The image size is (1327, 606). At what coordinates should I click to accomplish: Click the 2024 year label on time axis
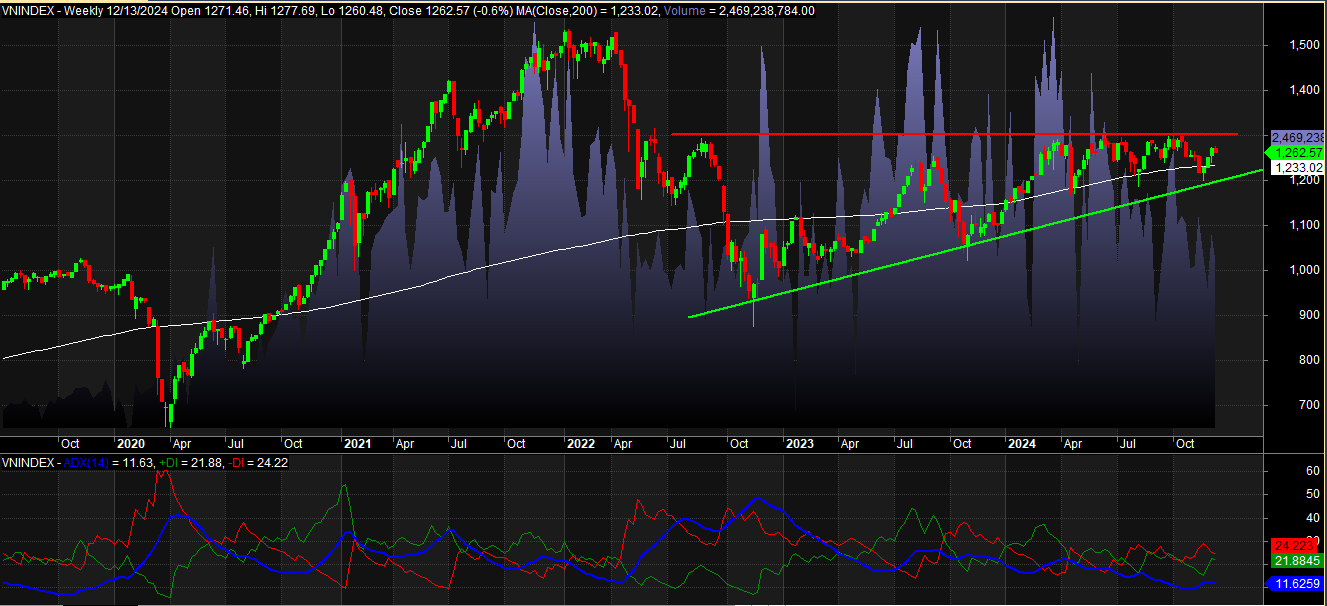click(1022, 442)
